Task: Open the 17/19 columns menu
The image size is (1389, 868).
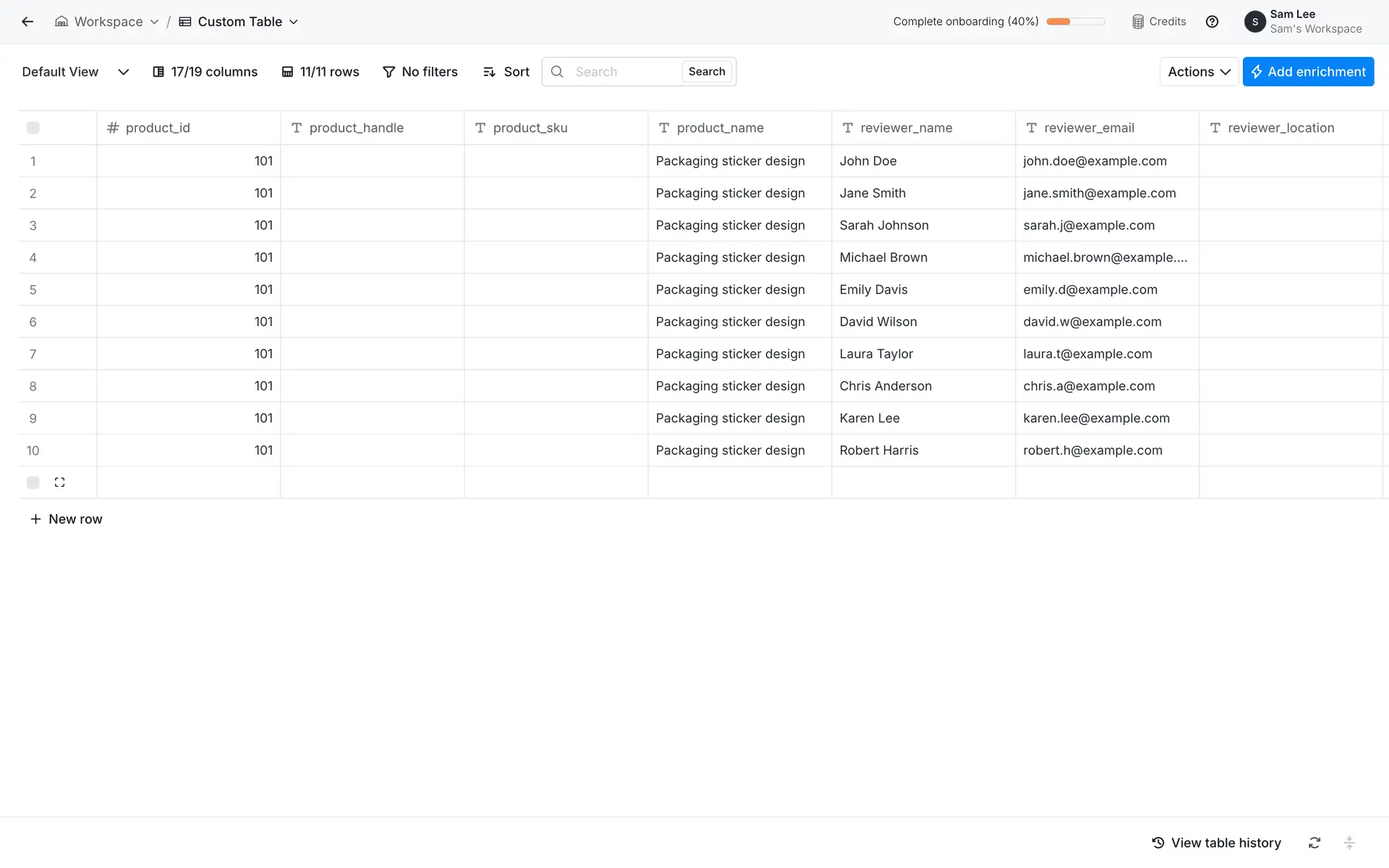Action: 205,72
